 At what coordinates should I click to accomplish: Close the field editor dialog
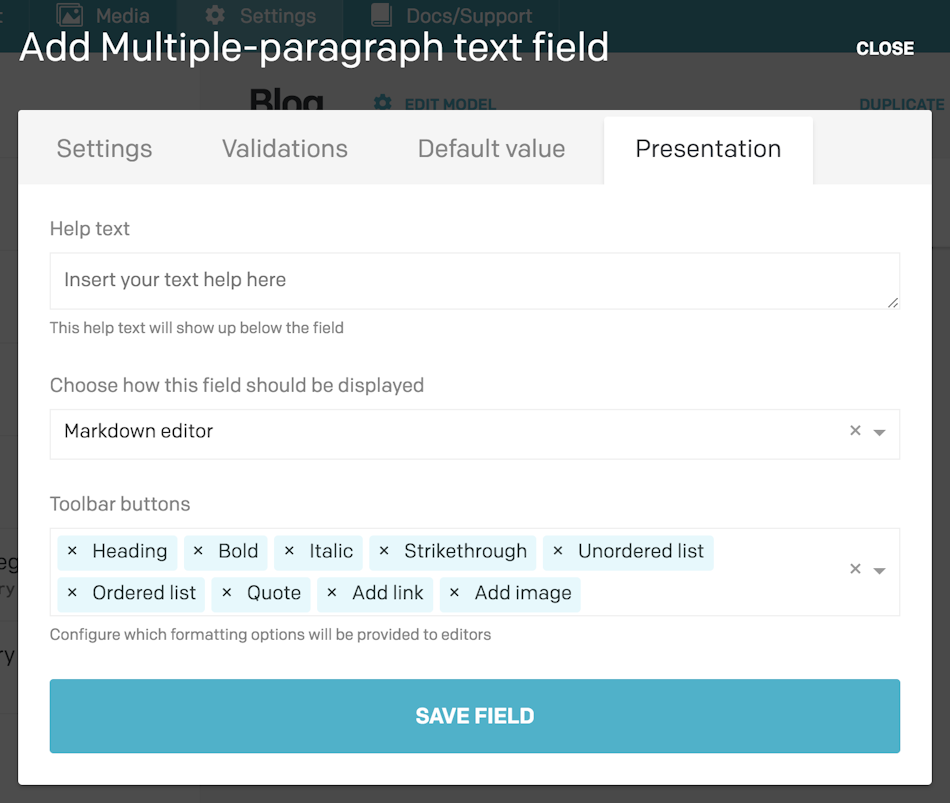coord(884,47)
